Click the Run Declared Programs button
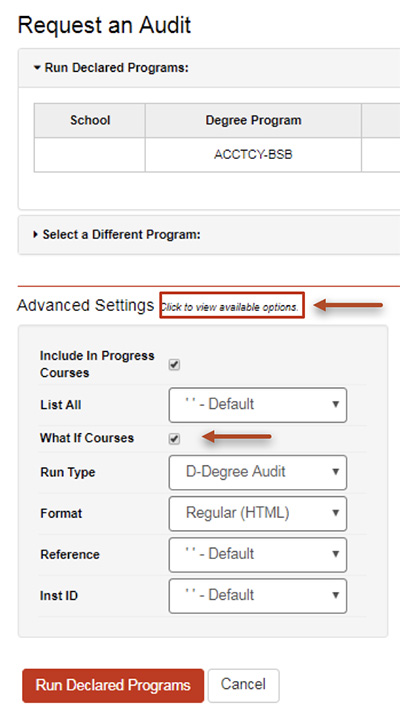 pos(113,685)
